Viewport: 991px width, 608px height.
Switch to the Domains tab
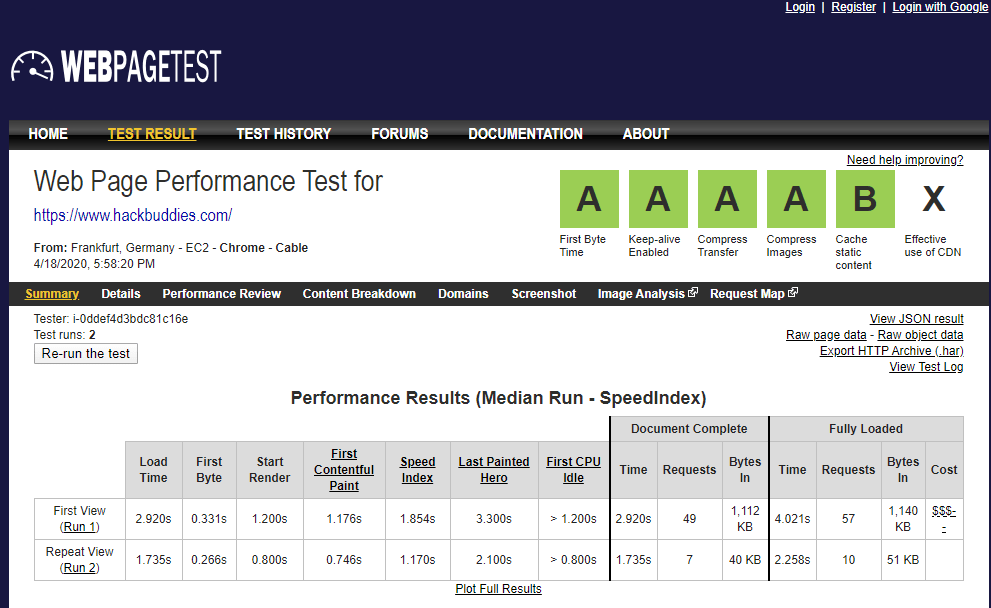click(x=463, y=294)
